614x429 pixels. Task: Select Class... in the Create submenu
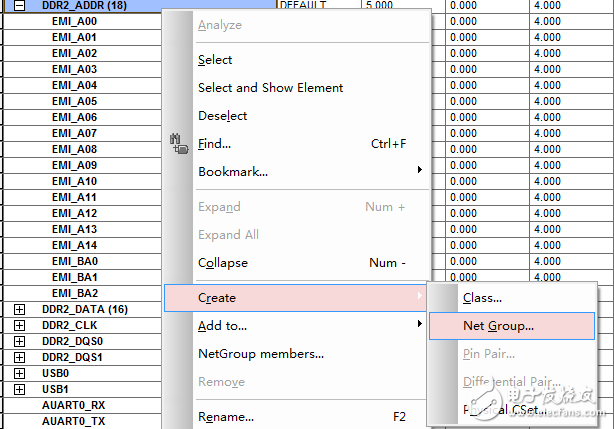[x=482, y=298]
